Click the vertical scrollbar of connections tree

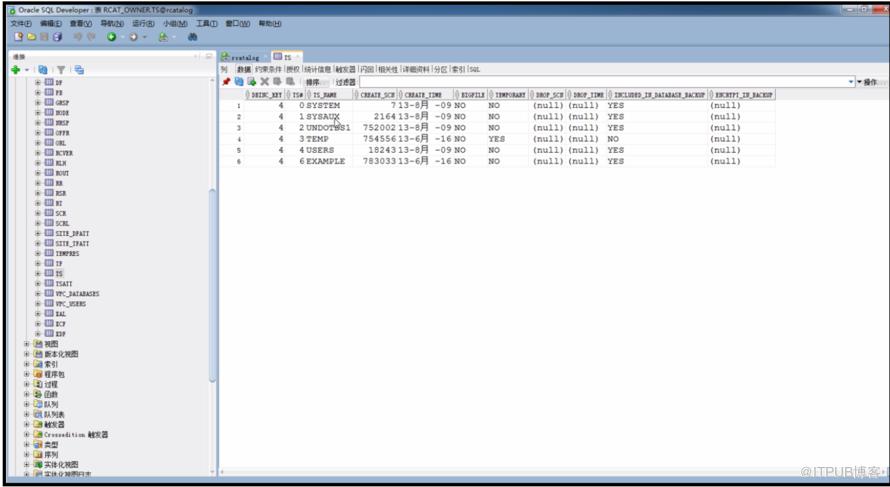(x=212, y=284)
